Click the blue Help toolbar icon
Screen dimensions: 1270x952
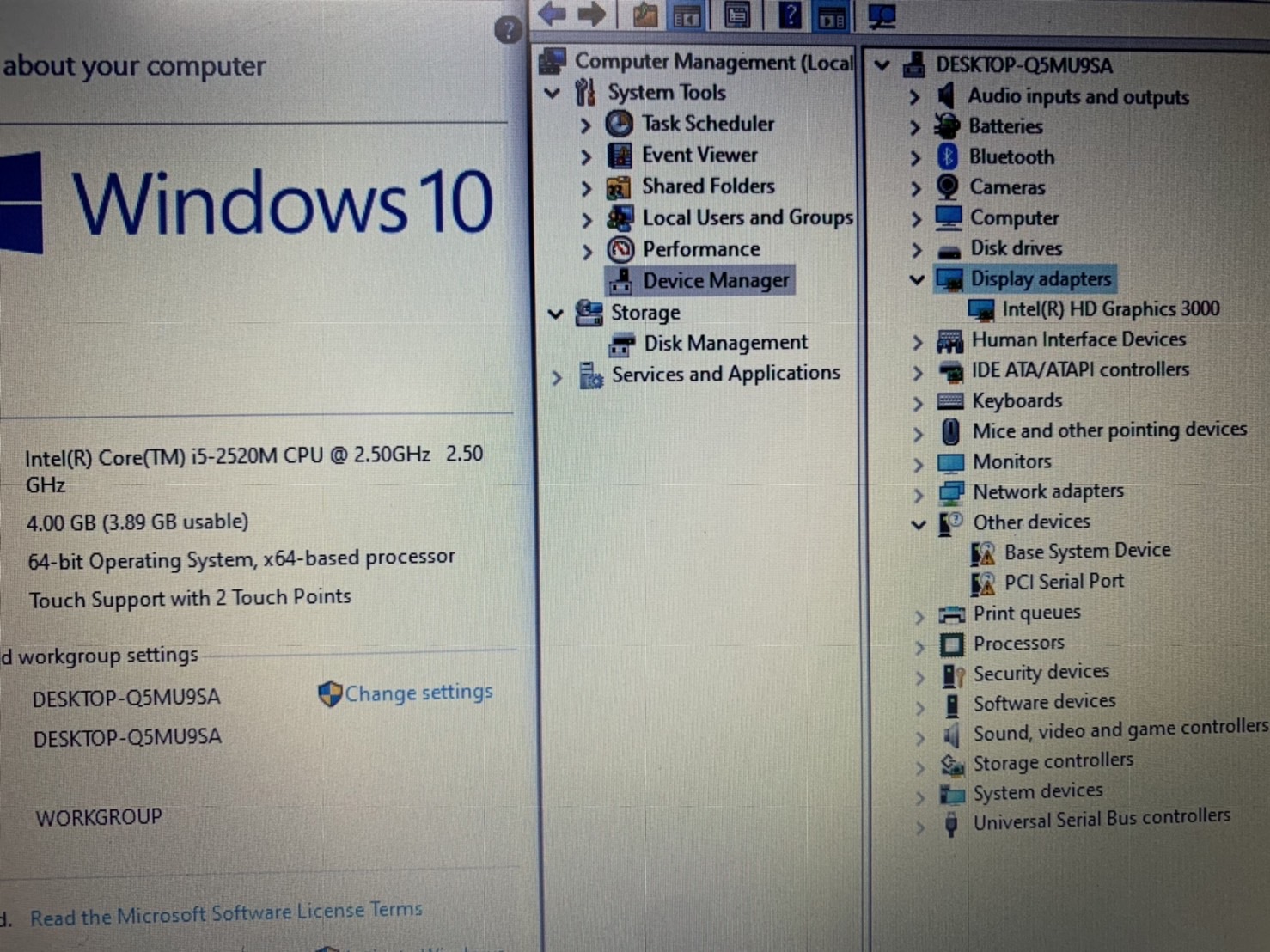coord(790,15)
